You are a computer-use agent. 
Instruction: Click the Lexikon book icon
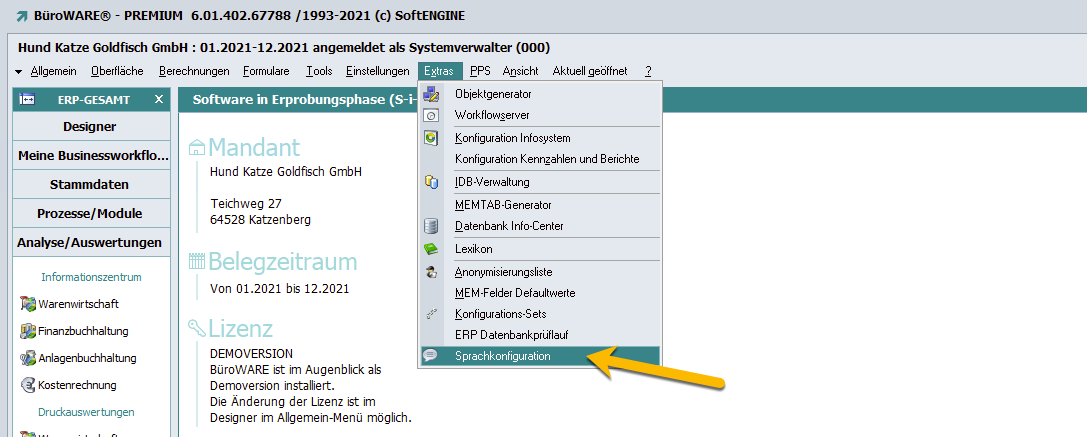431,249
